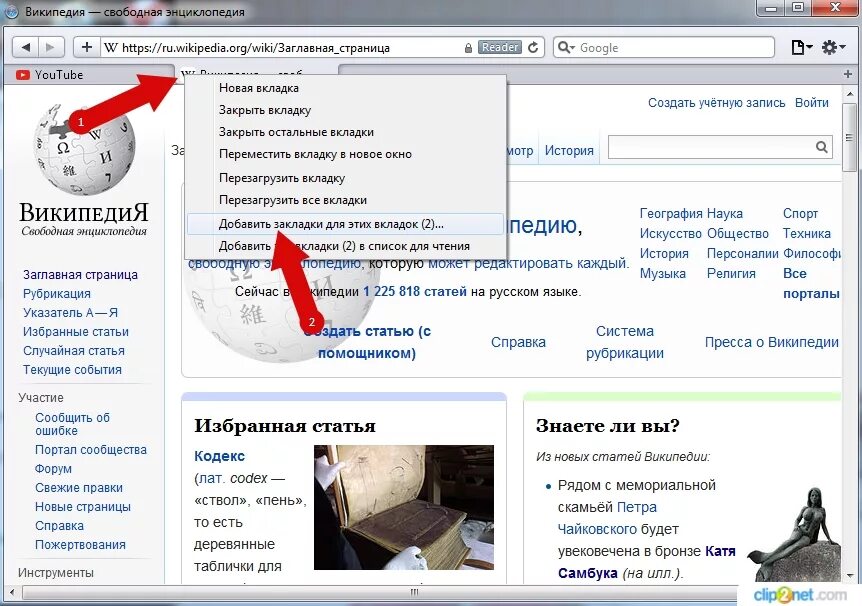Open Google search engine magnifier dropdown
This screenshot has height=606, width=862.
click(566, 48)
